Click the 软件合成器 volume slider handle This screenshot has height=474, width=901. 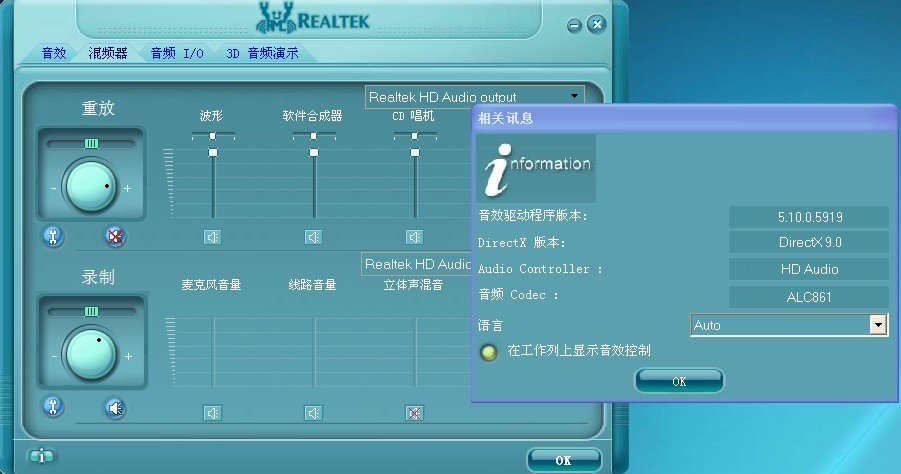314,152
